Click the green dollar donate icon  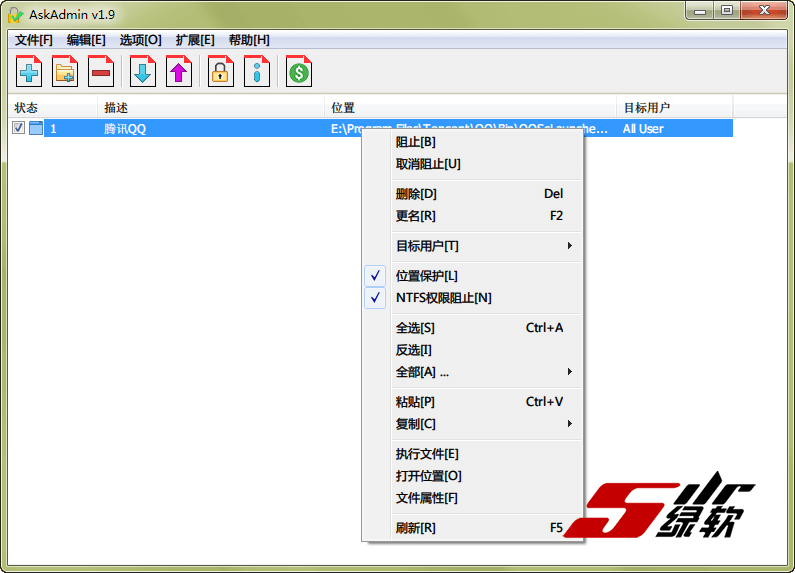coord(299,71)
